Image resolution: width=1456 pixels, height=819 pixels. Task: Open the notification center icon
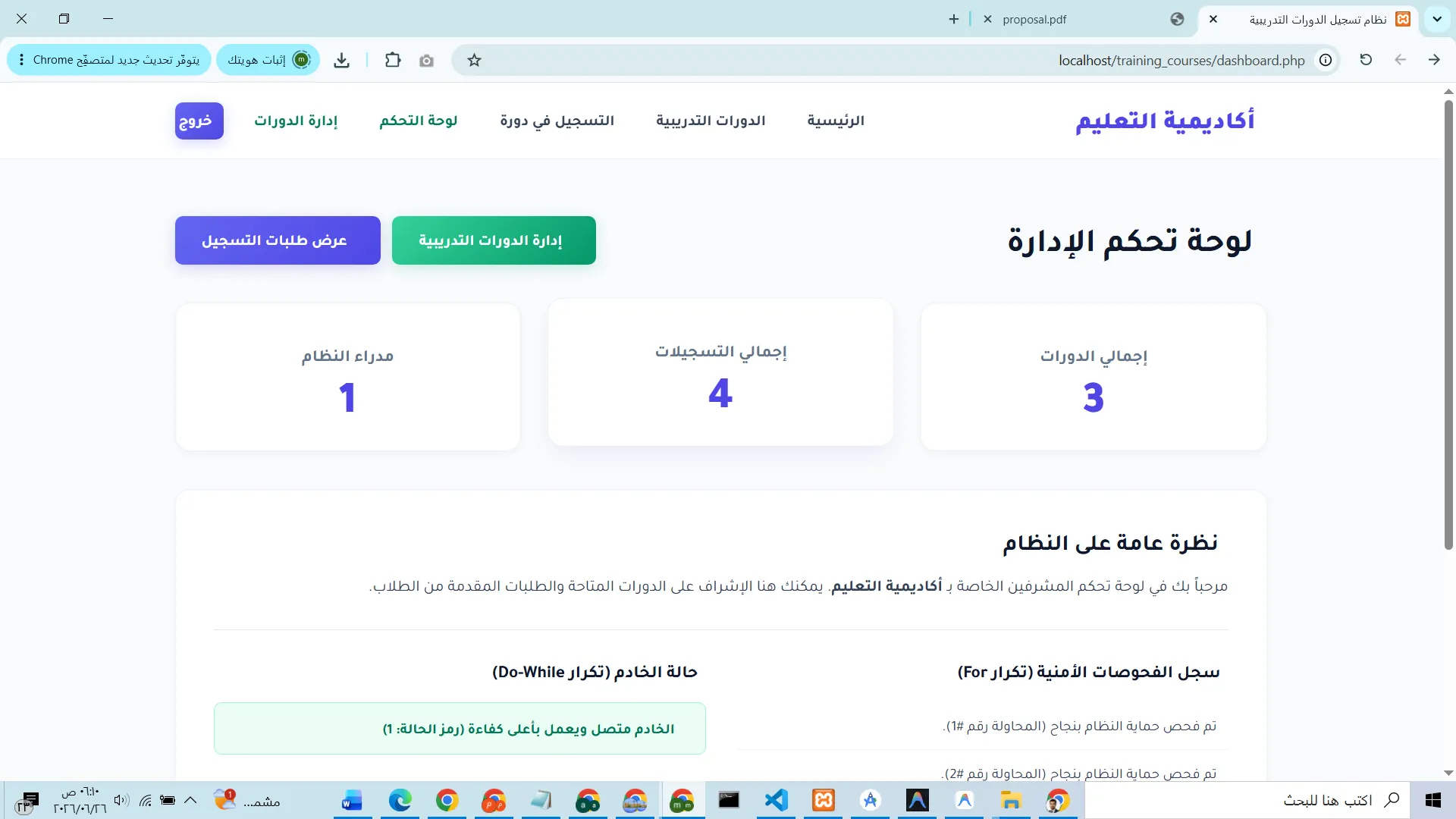[27, 802]
